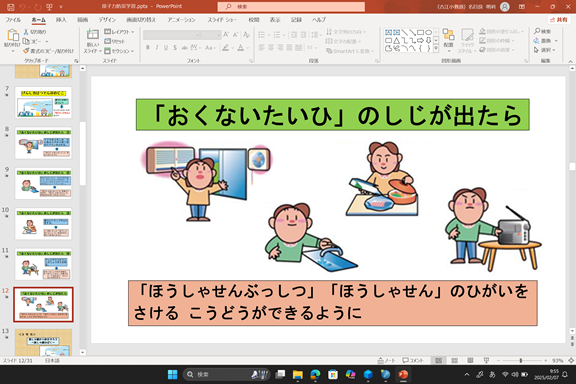Click the 共有 share button
The width and height of the screenshot is (576, 384).
point(559,20)
